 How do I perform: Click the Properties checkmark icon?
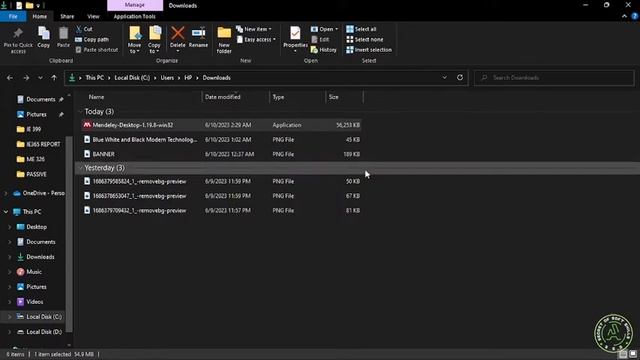click(295, 33)
